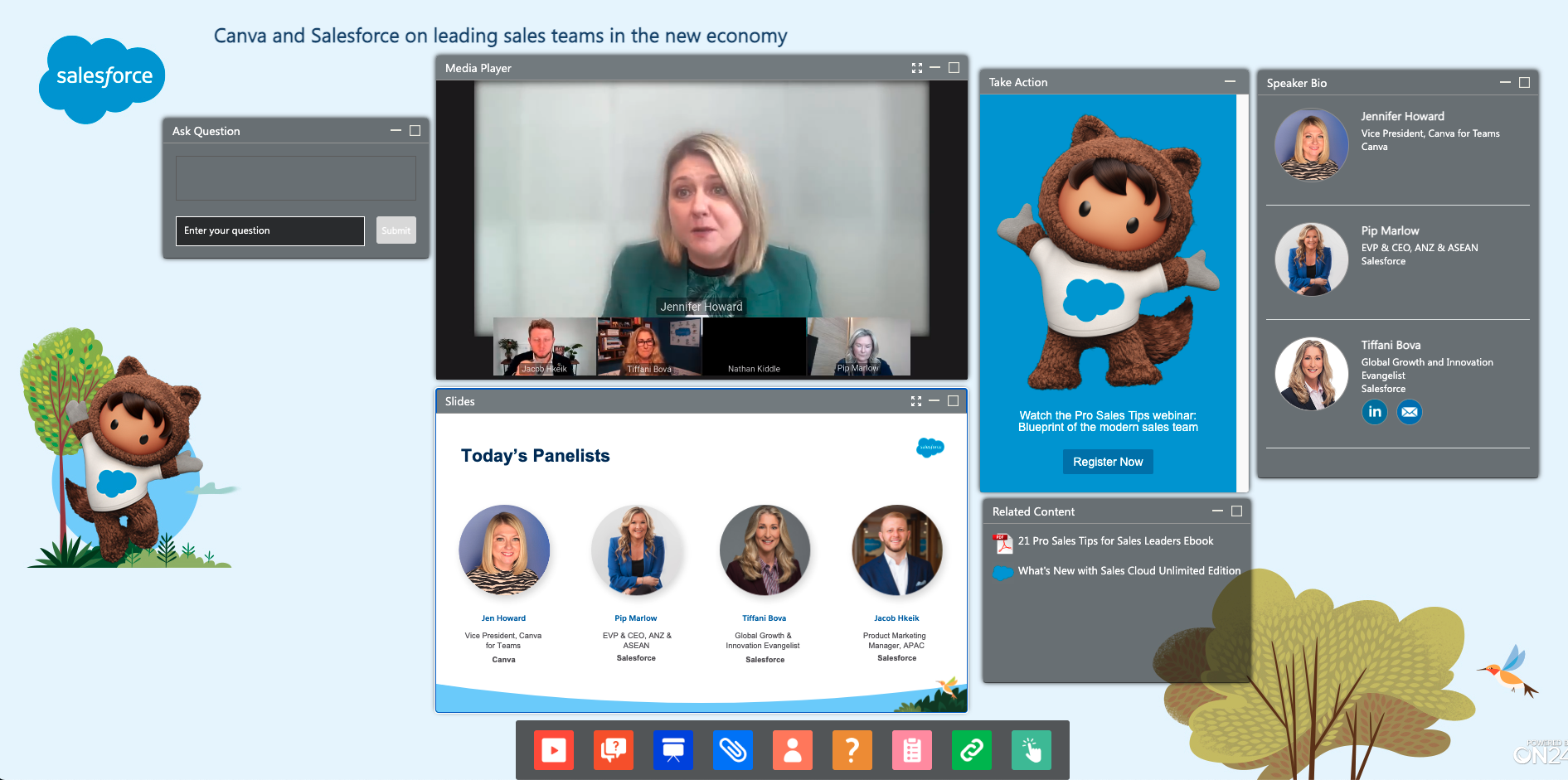Maximize the Speaker Bio panel
This screenshot has height=780, width=1568.
[1524, 83]
